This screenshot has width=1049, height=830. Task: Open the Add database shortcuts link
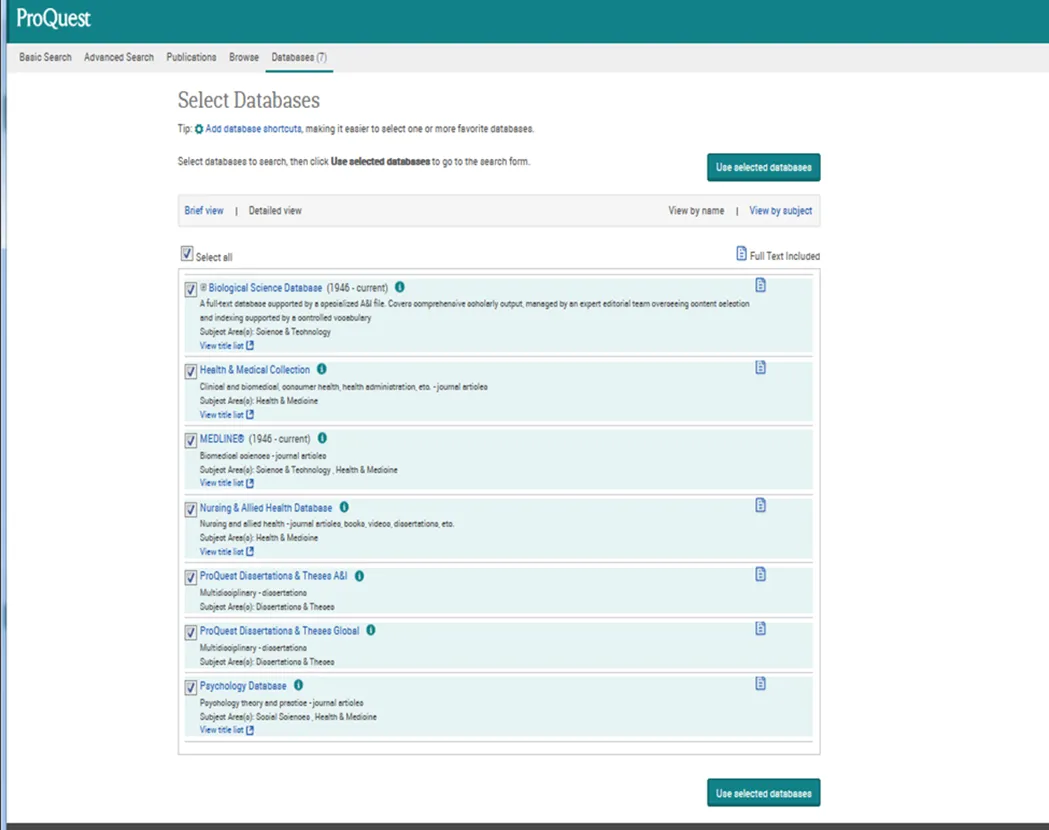[253, 129]
